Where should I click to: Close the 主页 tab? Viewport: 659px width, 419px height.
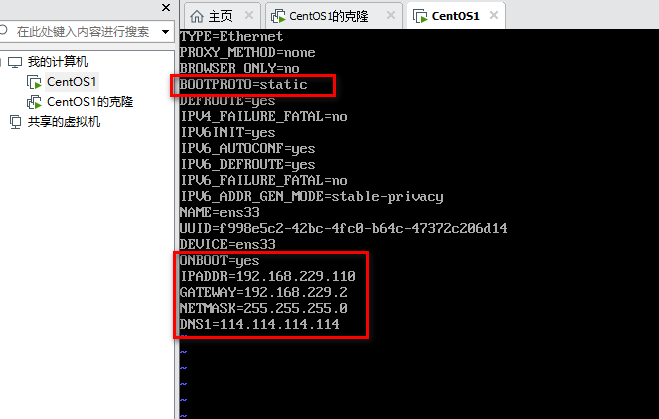click(x=249, y=16)
